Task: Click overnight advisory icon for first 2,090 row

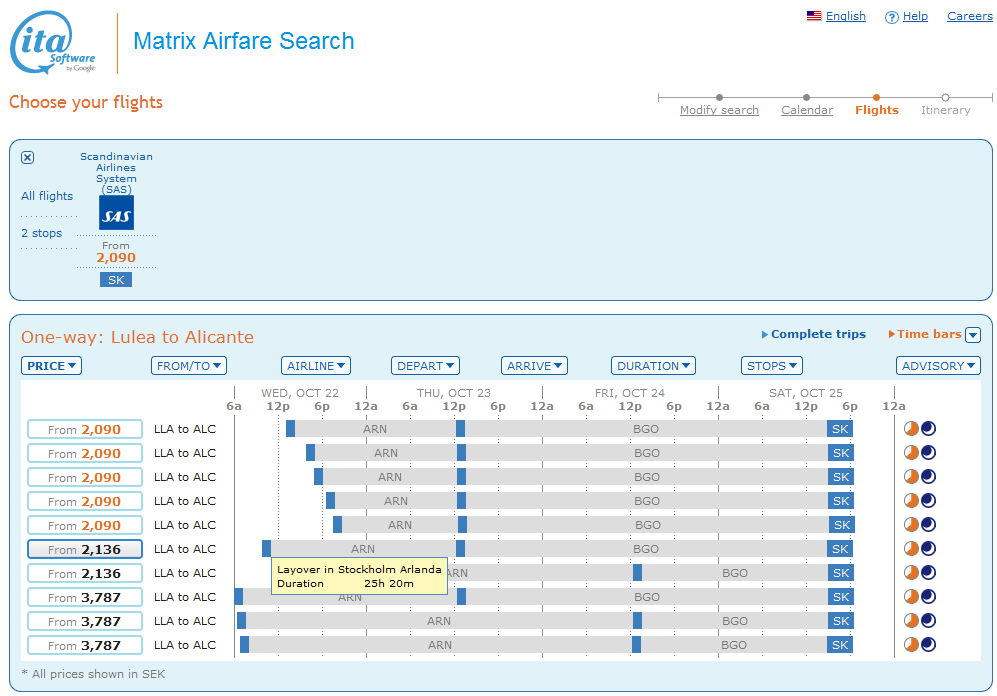Action: pos(928,428)
